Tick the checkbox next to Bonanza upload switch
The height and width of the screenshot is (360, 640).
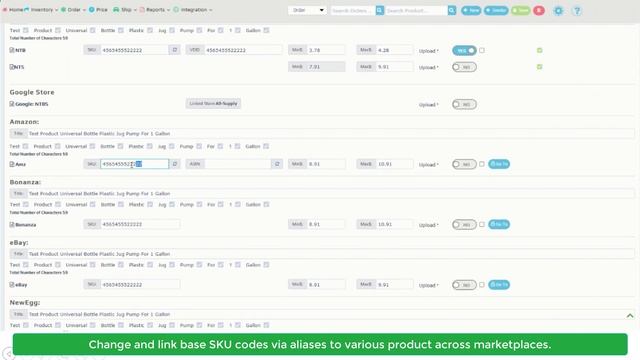[482, 224]
